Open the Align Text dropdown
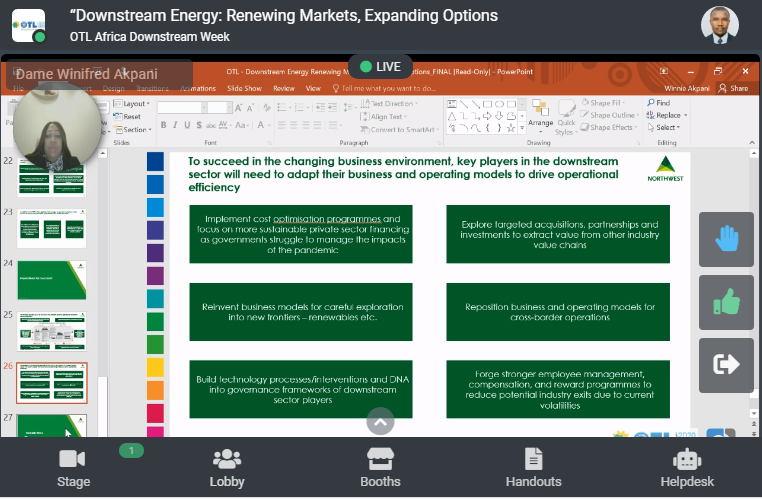Screen dimensions: 762x500 click(x=384, y=117)
